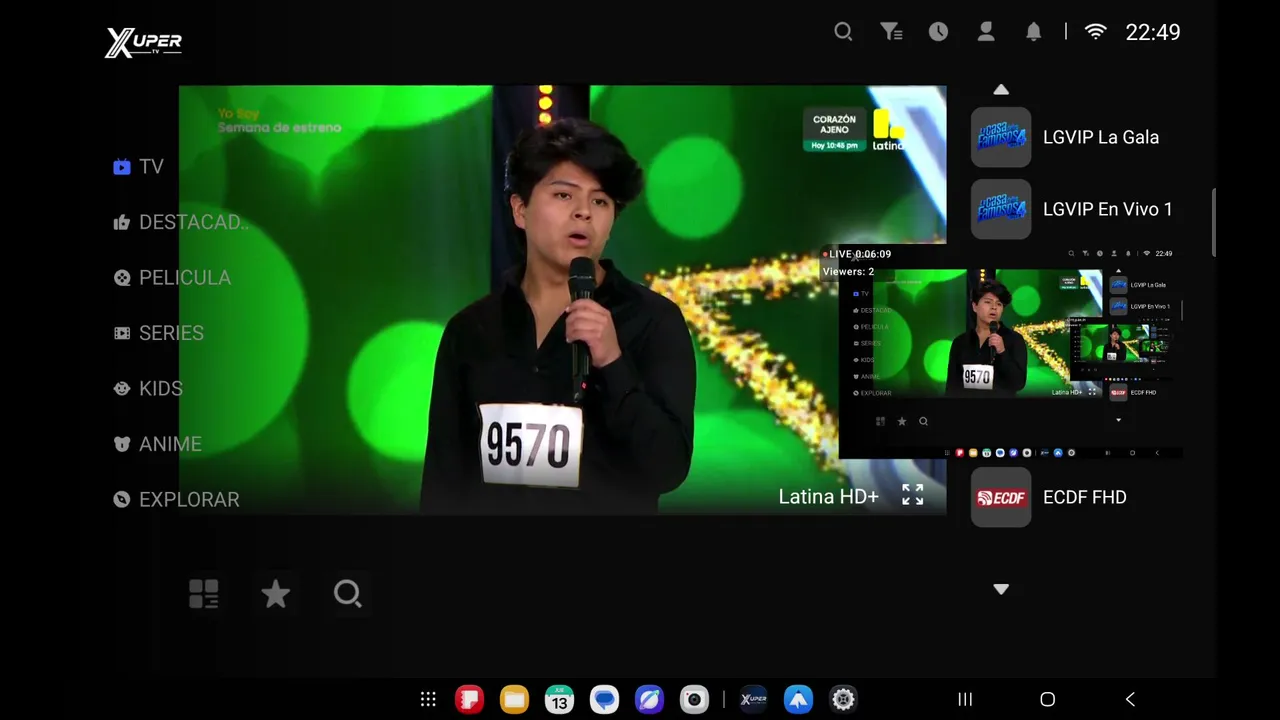Open the EXPLORAR section
This screenshot has height=720, width=1280.
click(x=176, y=500)
